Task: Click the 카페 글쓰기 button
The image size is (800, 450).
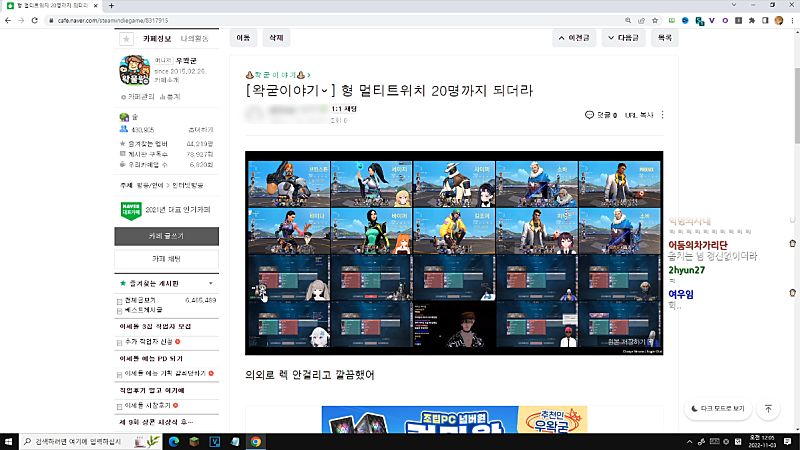Action: (166, 236)
